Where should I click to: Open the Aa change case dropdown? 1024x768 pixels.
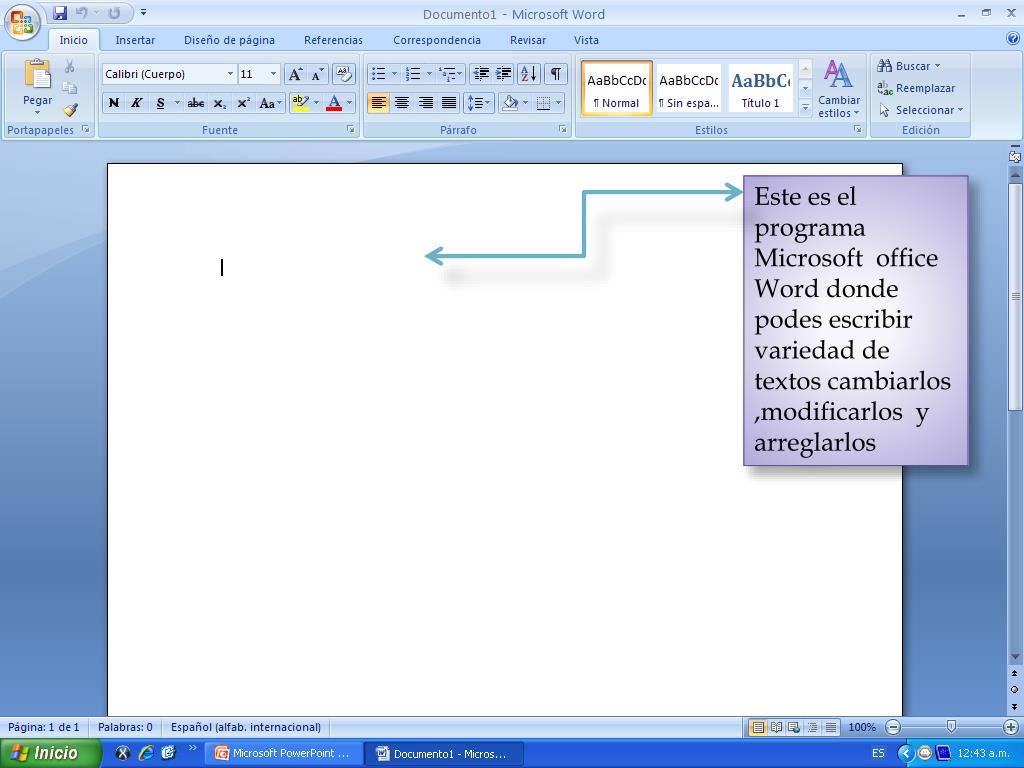270,103
